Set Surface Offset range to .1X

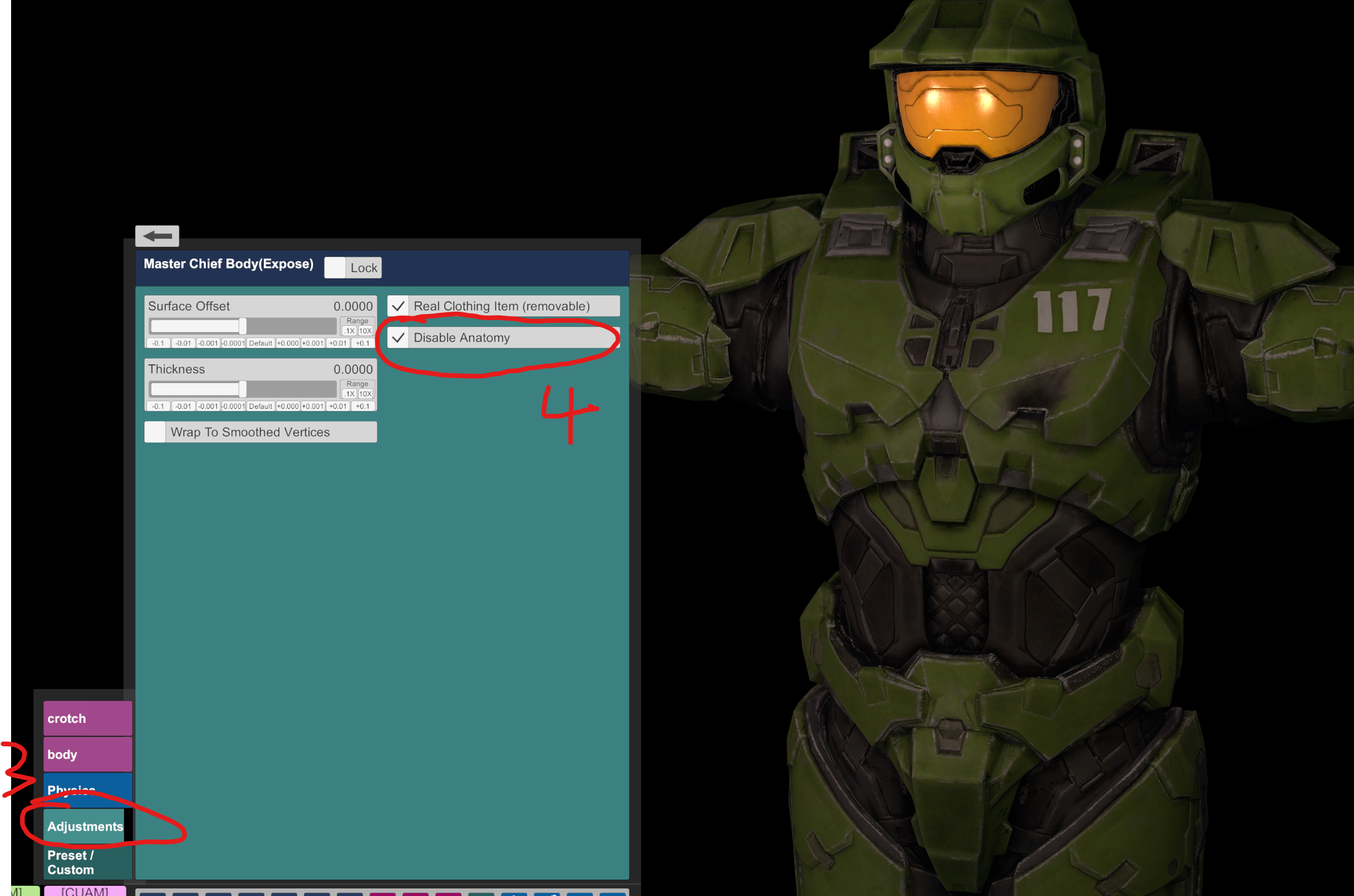click(x=349, y=331)
